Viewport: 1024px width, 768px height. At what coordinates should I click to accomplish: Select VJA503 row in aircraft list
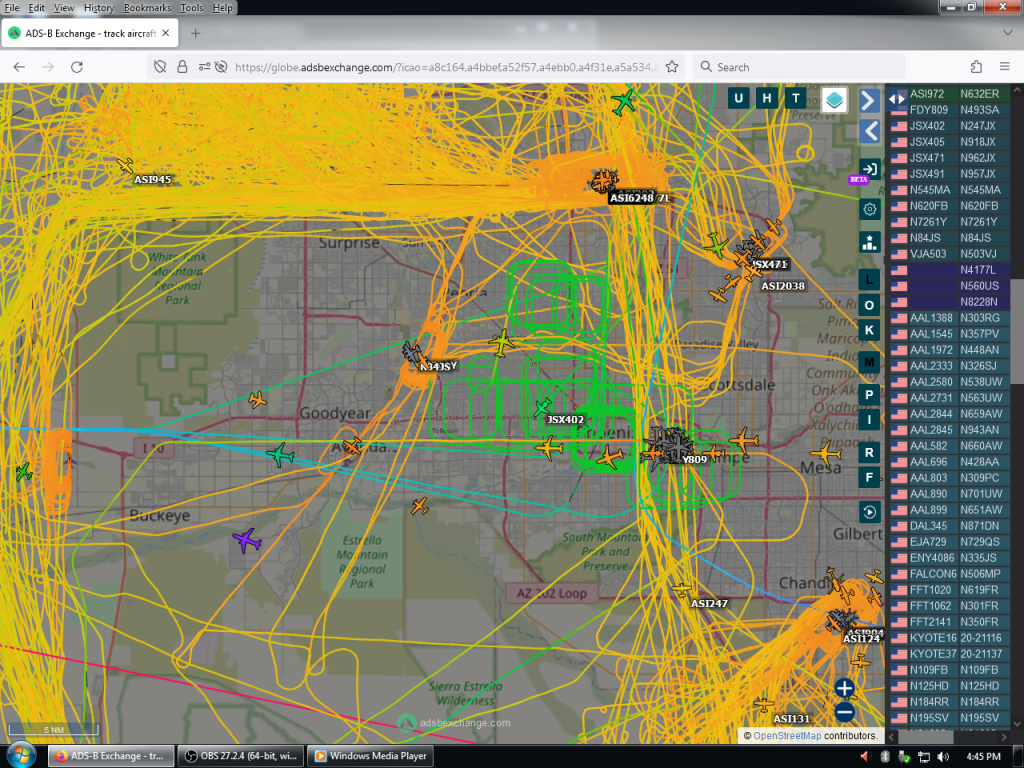[950, 254]
